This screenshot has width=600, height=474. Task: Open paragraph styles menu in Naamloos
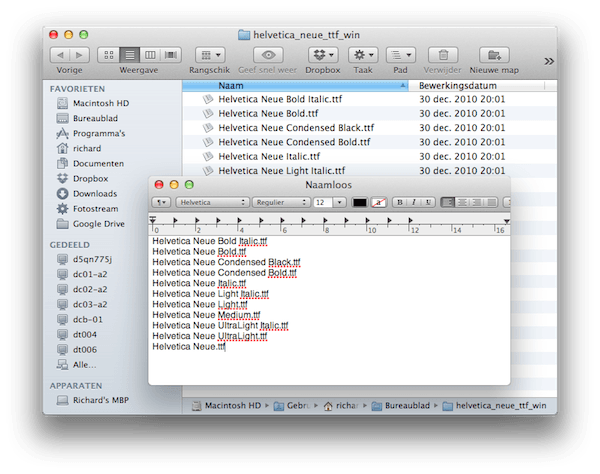coord(161,202)
